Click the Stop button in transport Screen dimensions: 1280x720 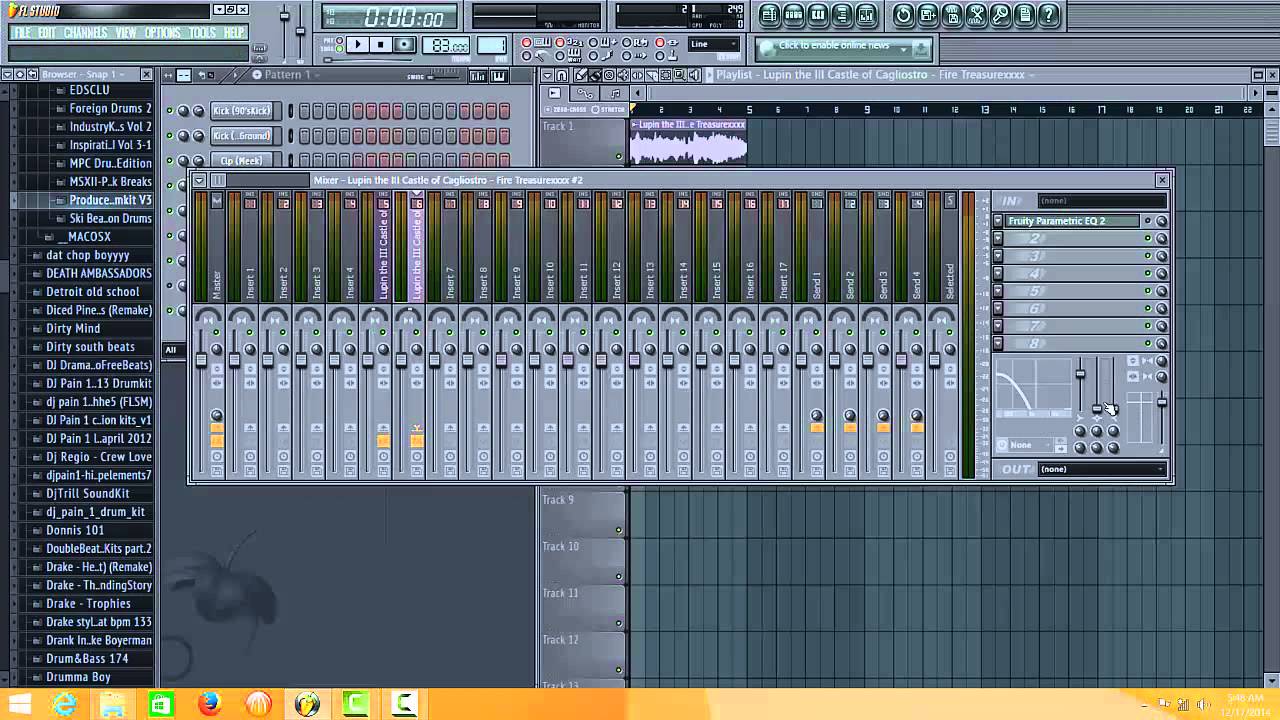380,45
